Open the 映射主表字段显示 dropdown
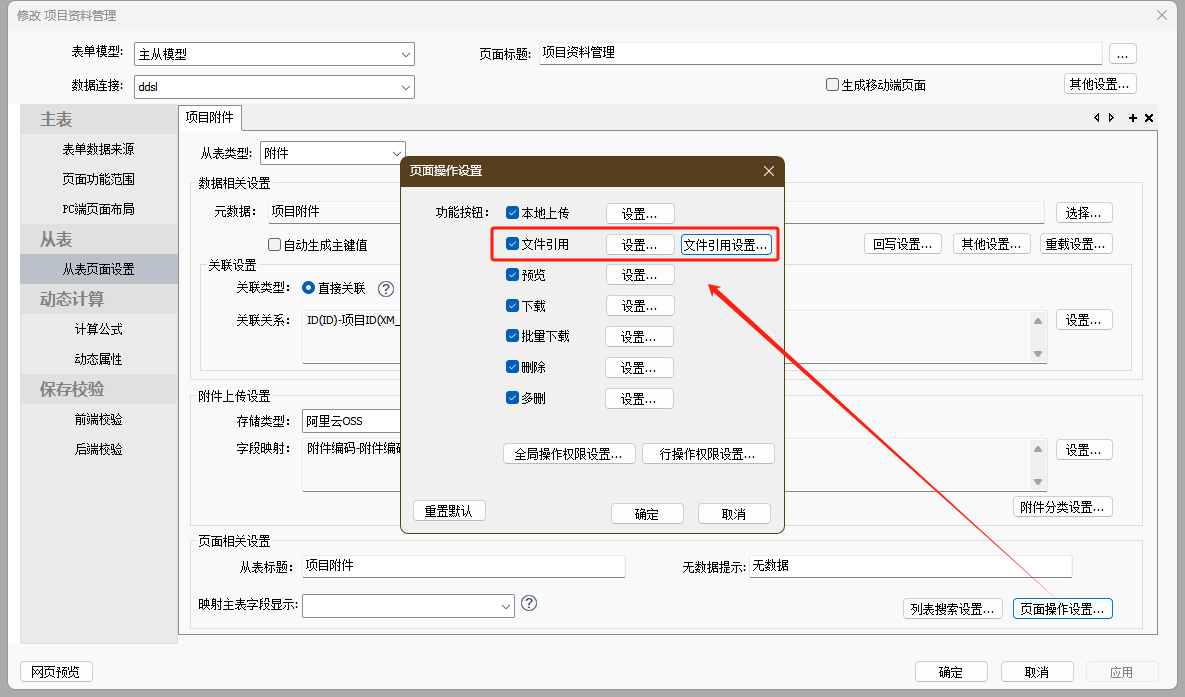Image resolution: width=1185 pixels, height=697 pixels. (506, 606)
